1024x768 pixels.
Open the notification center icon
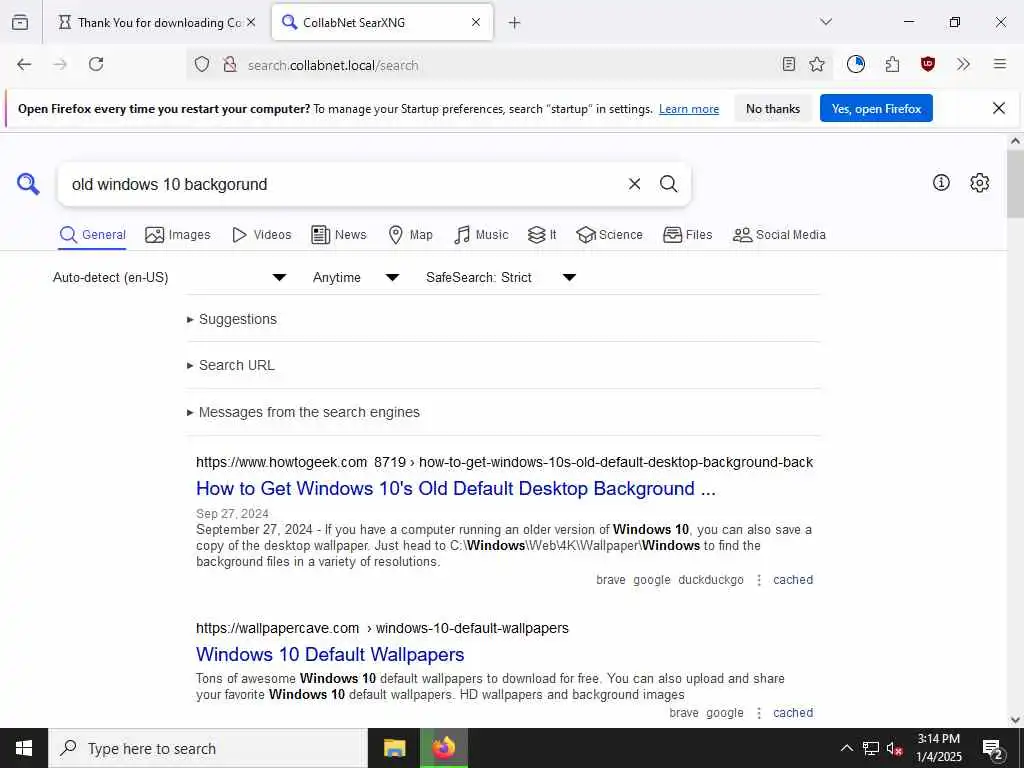992,749
